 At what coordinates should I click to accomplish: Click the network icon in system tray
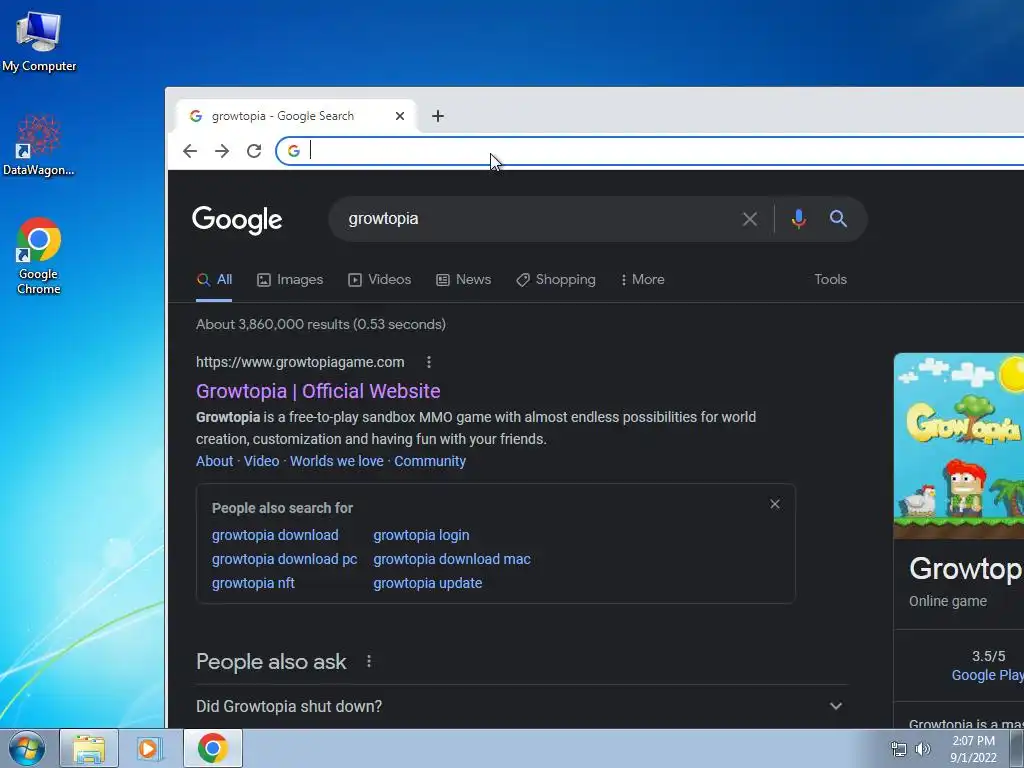(899, 749)
